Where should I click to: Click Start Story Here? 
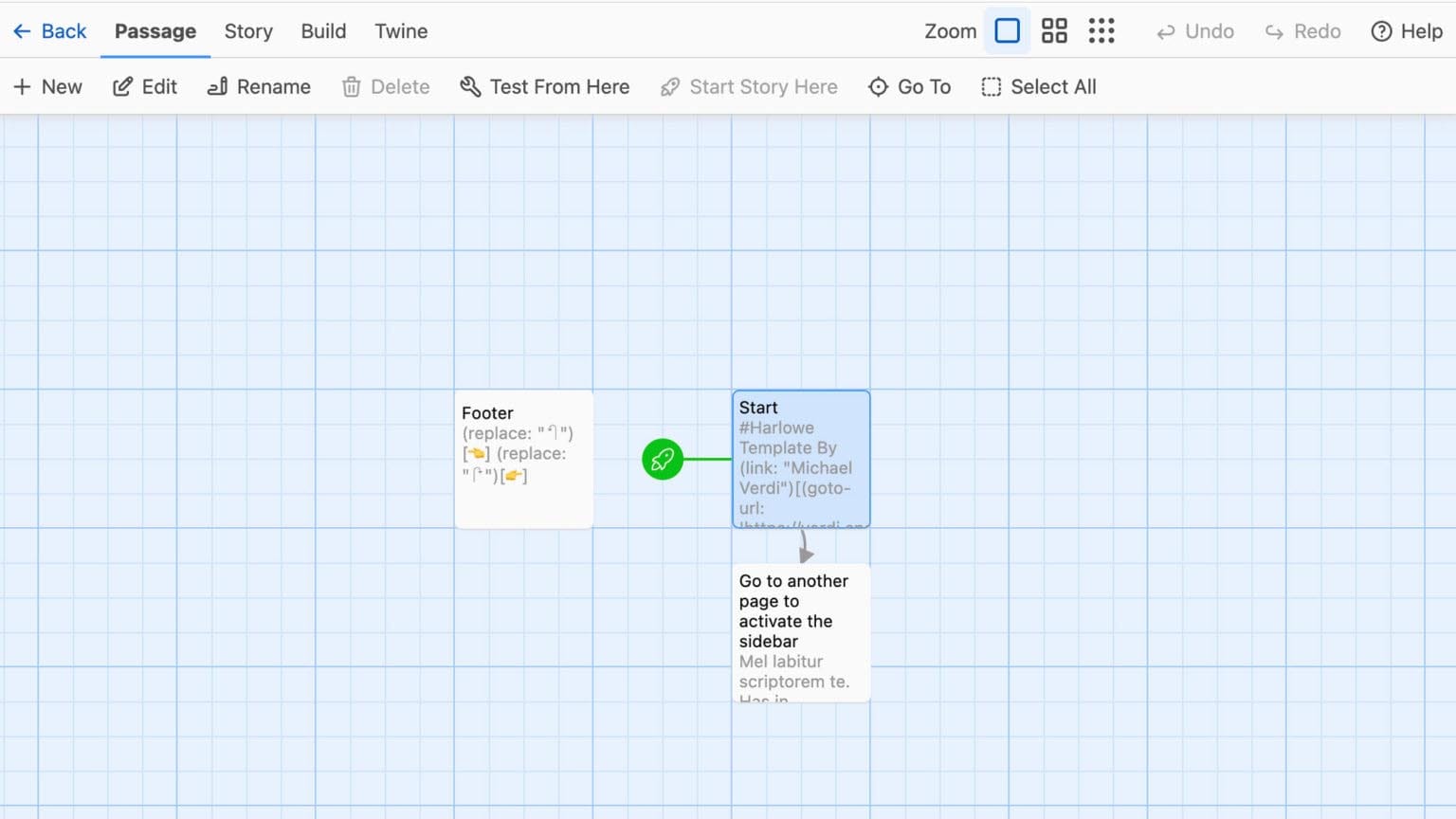(x=749, y=86)
